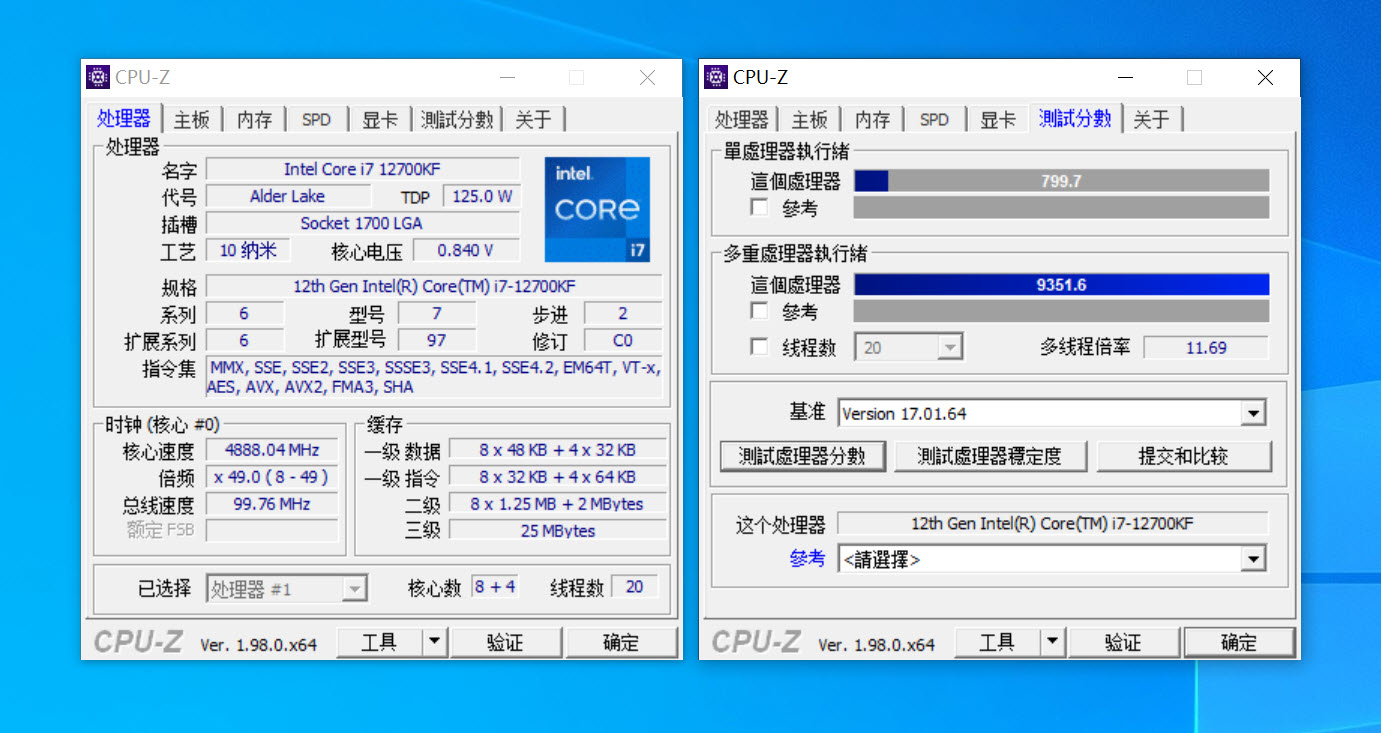Open the benchmark Version 17.01.64 dropdown
The height and width of the screenshot is (733, 1381).
[x=1253, y=412]
